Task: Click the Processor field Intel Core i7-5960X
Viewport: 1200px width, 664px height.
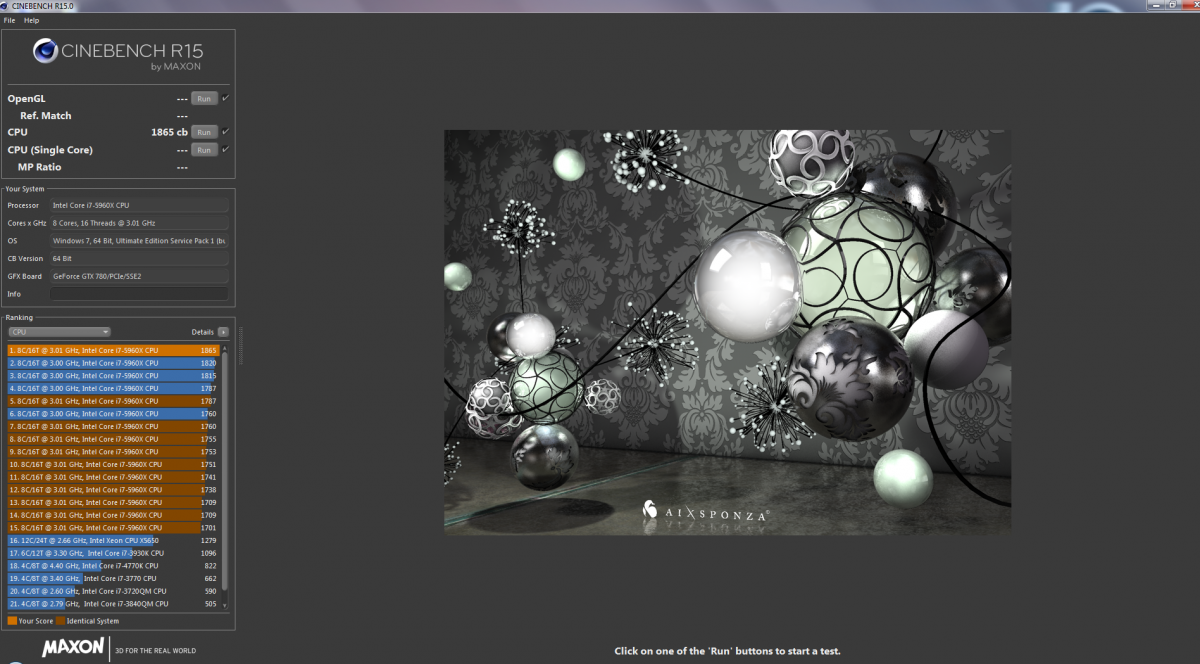Action: (139, 205)
